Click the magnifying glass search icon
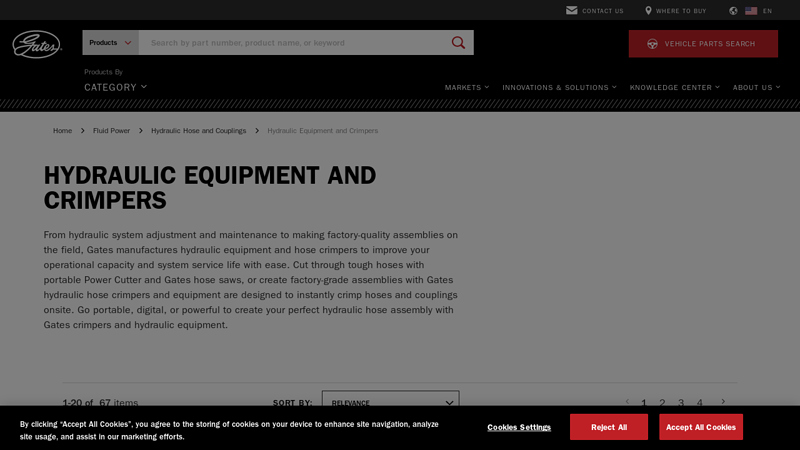Image resolution: width=800 pixels, height=450 pixels. coord(458,43)
